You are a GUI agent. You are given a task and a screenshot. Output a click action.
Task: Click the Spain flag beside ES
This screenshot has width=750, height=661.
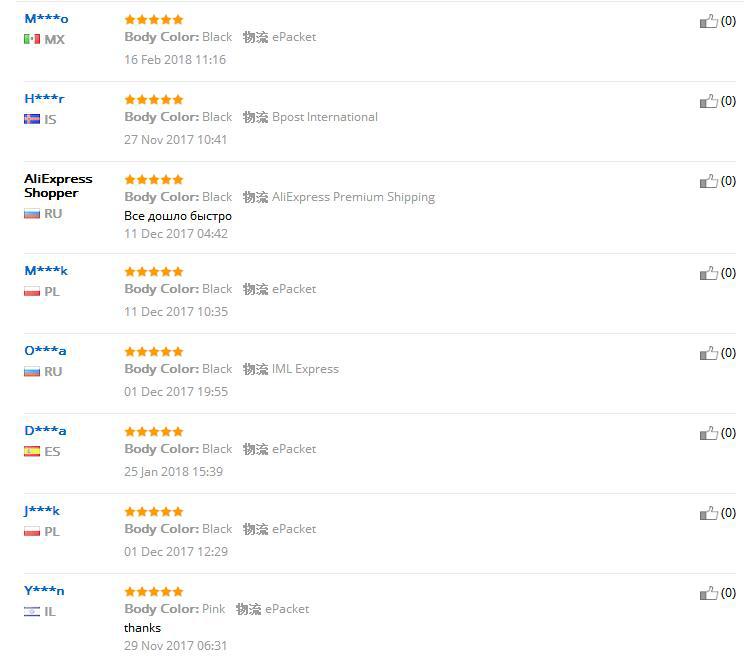32,452
